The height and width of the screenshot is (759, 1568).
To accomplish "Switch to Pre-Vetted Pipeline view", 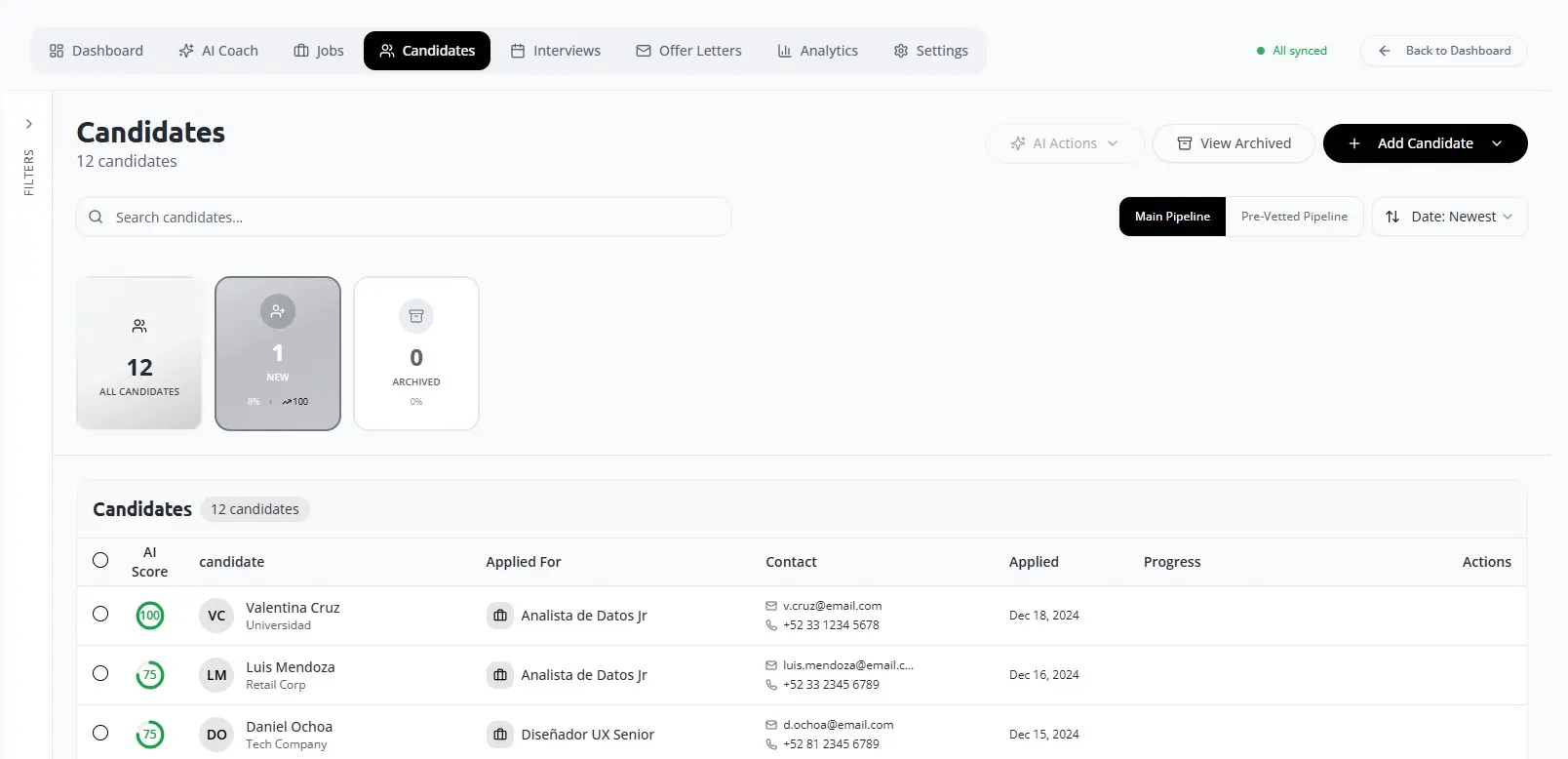I will 1294,217.
